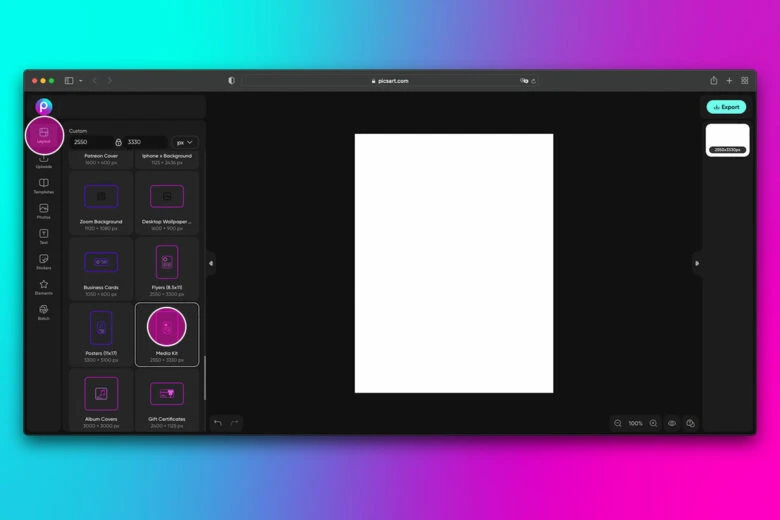This screenshot has width=780, height=520.
Task: Toggle the aspect ratio lock icon
Action: [118, 142]
